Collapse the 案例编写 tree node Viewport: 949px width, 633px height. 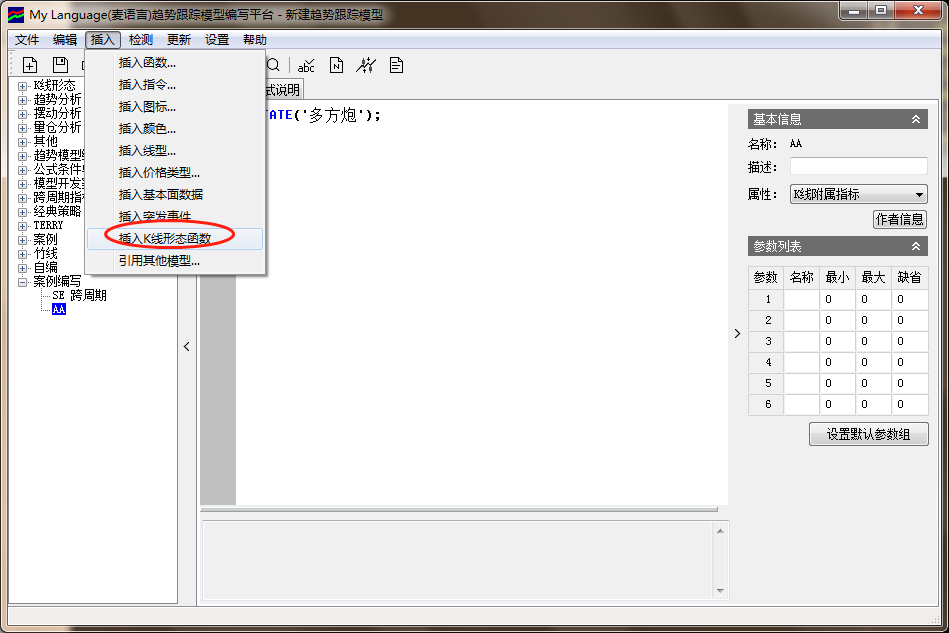tap(23, 282)
